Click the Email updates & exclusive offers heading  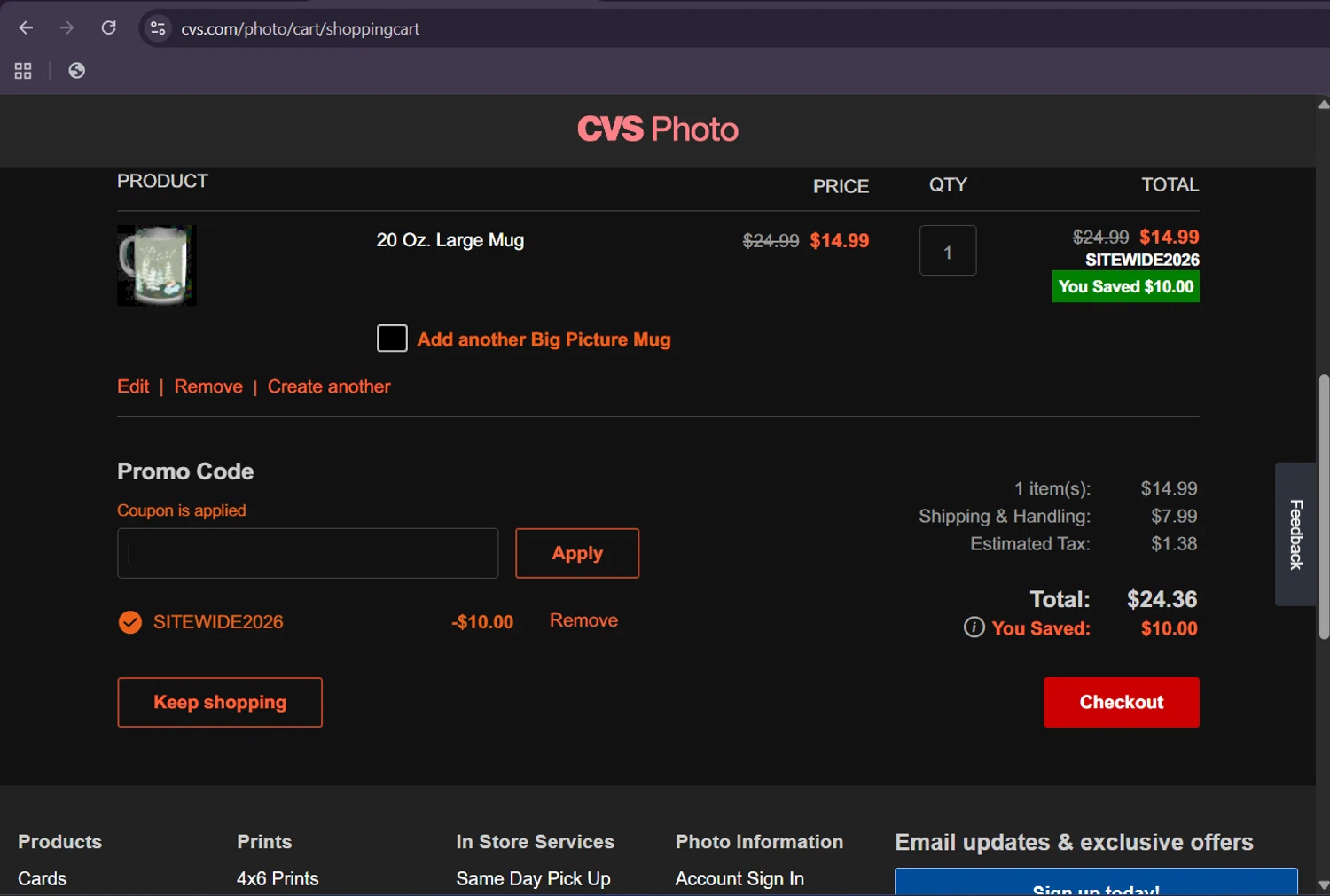point(1074,842)
